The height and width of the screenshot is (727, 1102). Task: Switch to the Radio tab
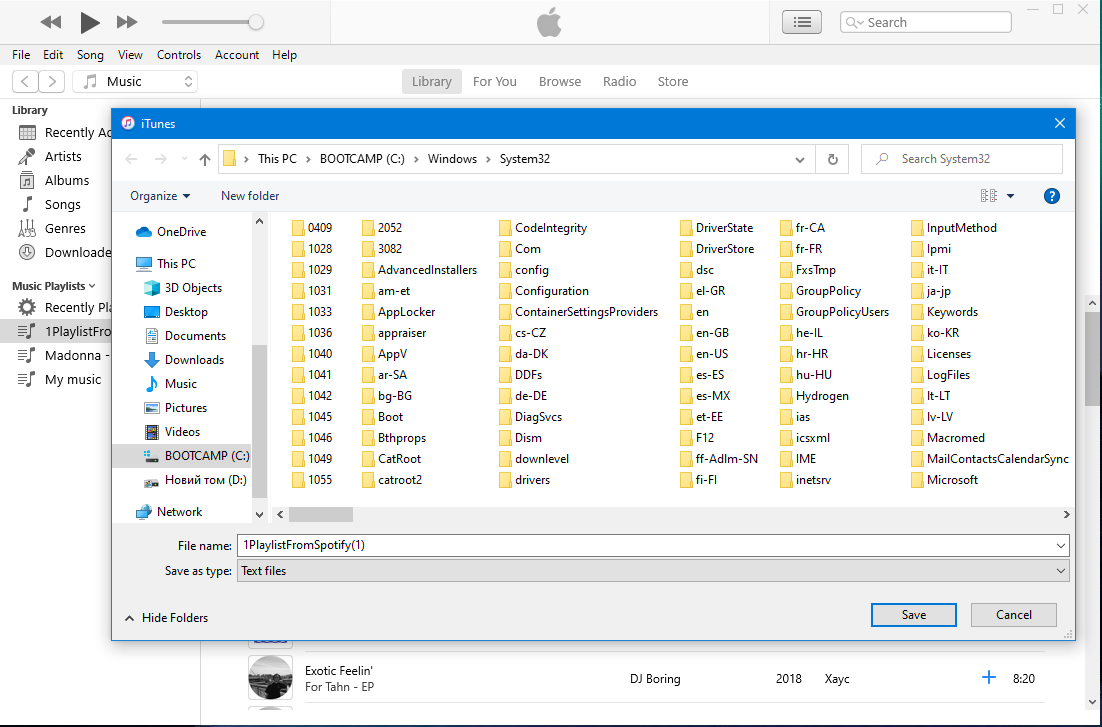(x=619, y=82)
